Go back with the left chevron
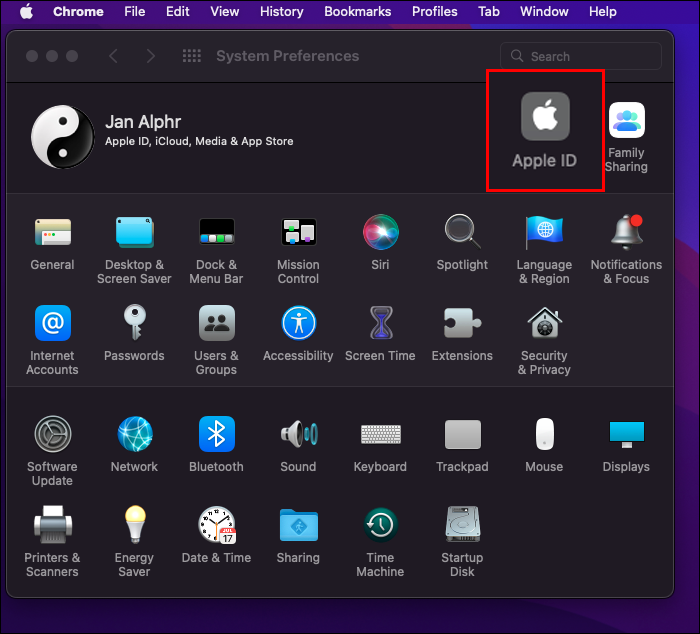 pyautogui.click(x=113, y=56)
